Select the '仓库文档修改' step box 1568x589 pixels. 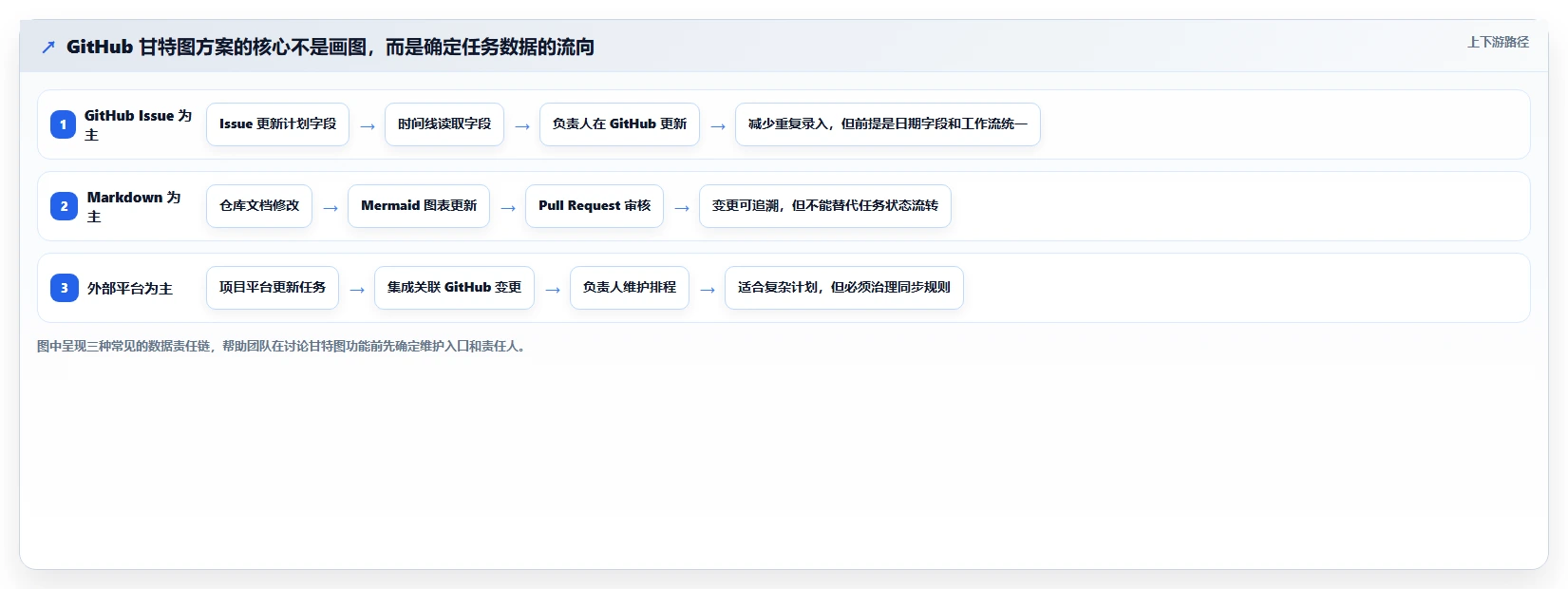coord(259,206)
